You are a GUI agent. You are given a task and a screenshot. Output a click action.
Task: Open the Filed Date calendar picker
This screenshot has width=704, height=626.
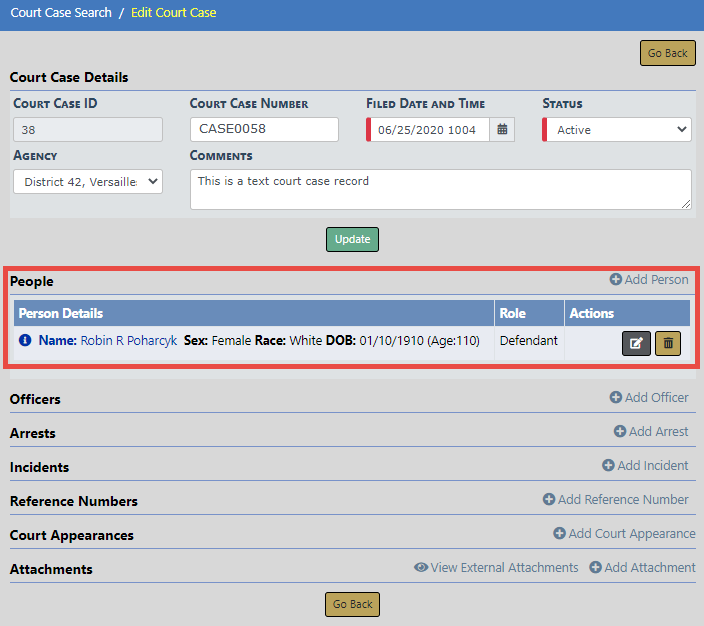(x=503, y=130)
